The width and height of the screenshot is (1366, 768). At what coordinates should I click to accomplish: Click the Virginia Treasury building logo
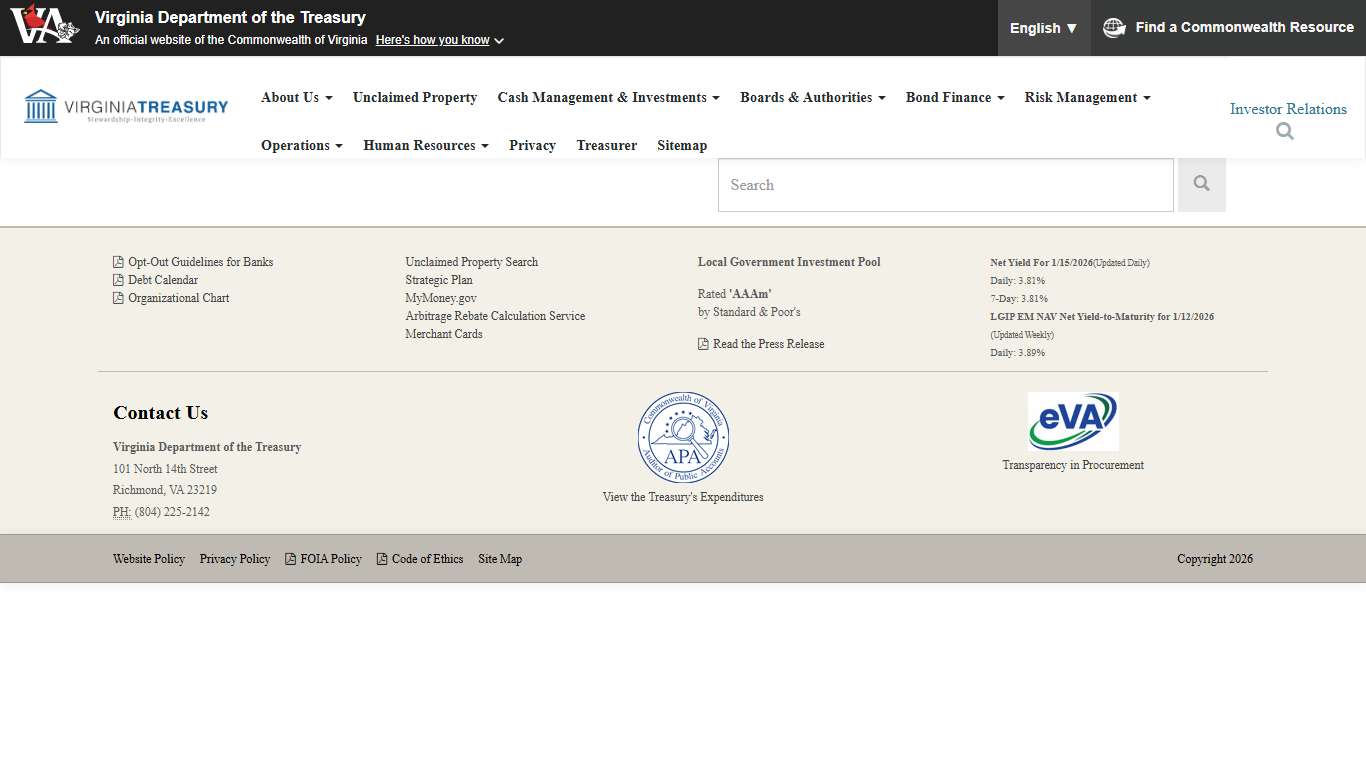(x=126, y=106)
